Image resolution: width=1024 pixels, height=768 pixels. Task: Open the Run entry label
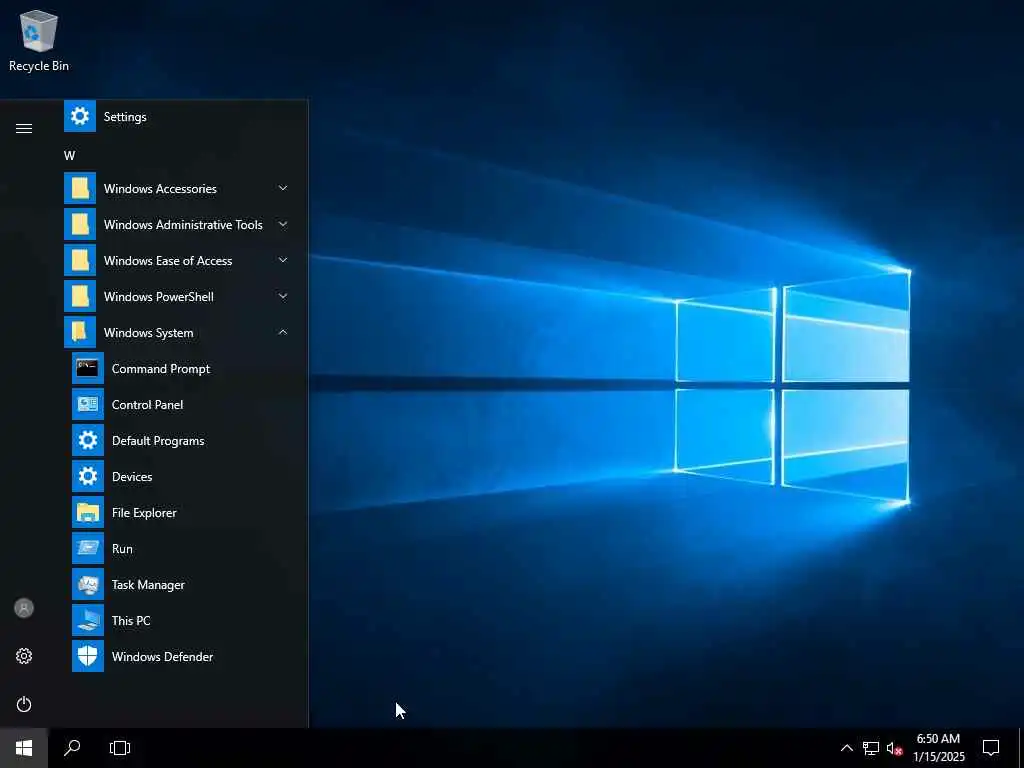tap(122, 549)
